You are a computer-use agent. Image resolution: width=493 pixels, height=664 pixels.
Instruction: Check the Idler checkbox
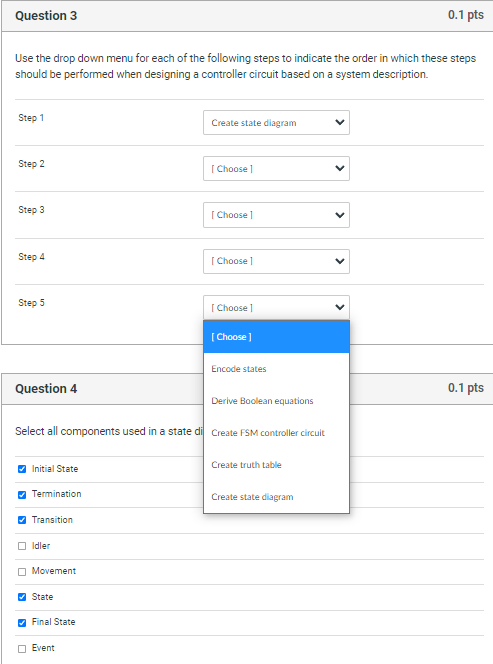[x=22, y=546]
